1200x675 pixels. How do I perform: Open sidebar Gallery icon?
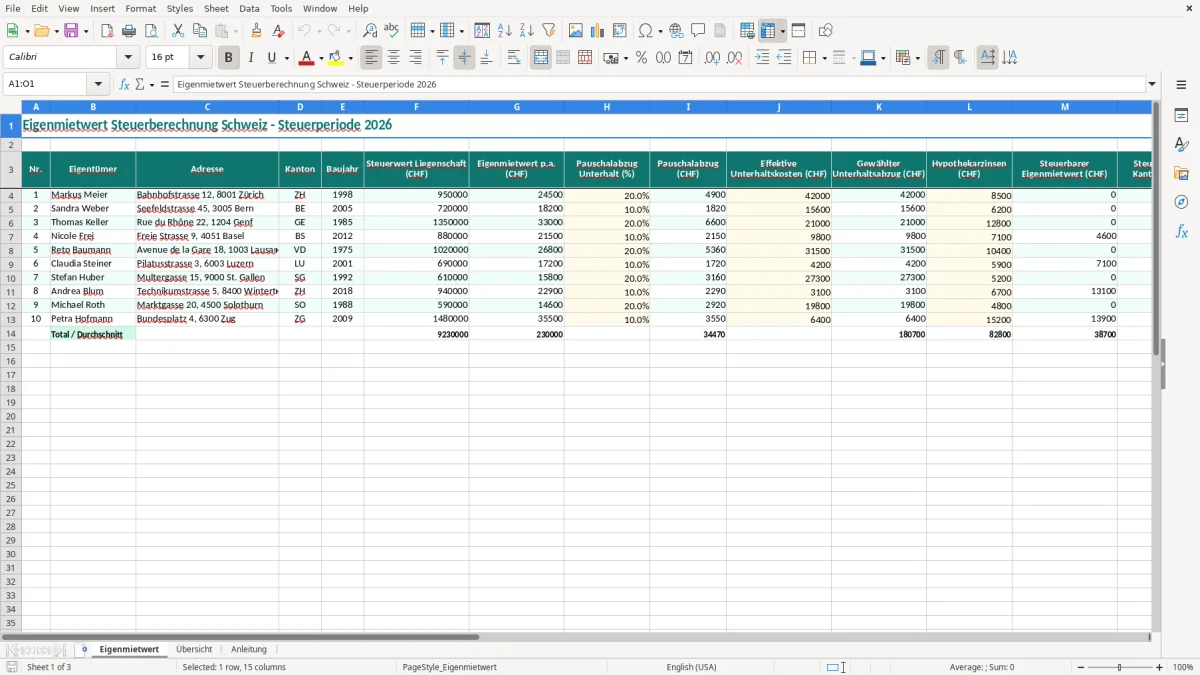click(1181, 173)
